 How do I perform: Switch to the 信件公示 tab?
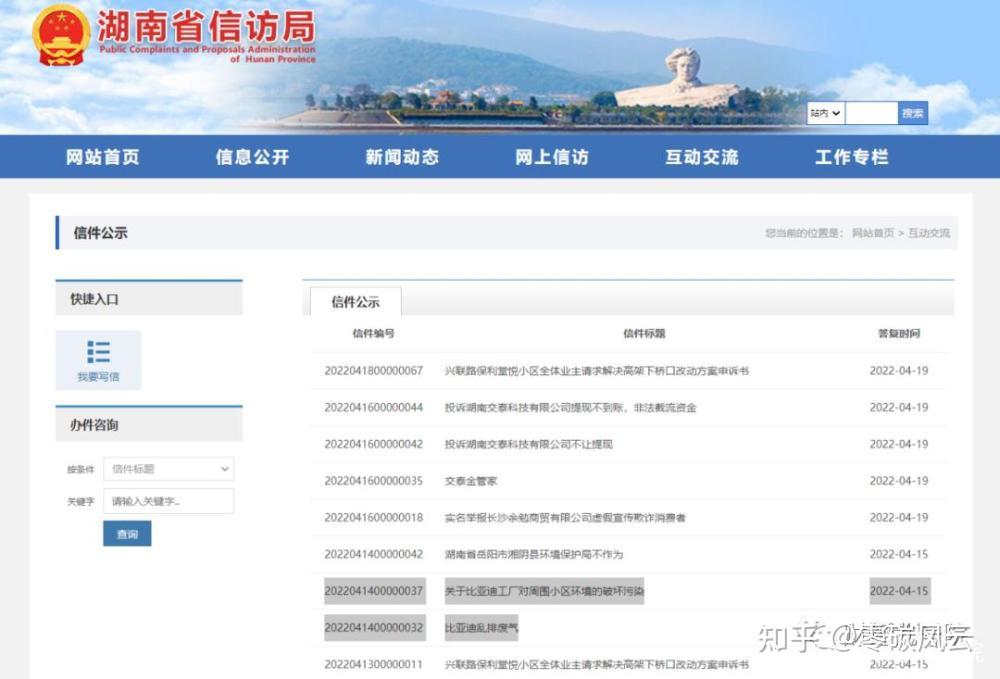click(x=354, y=301)
